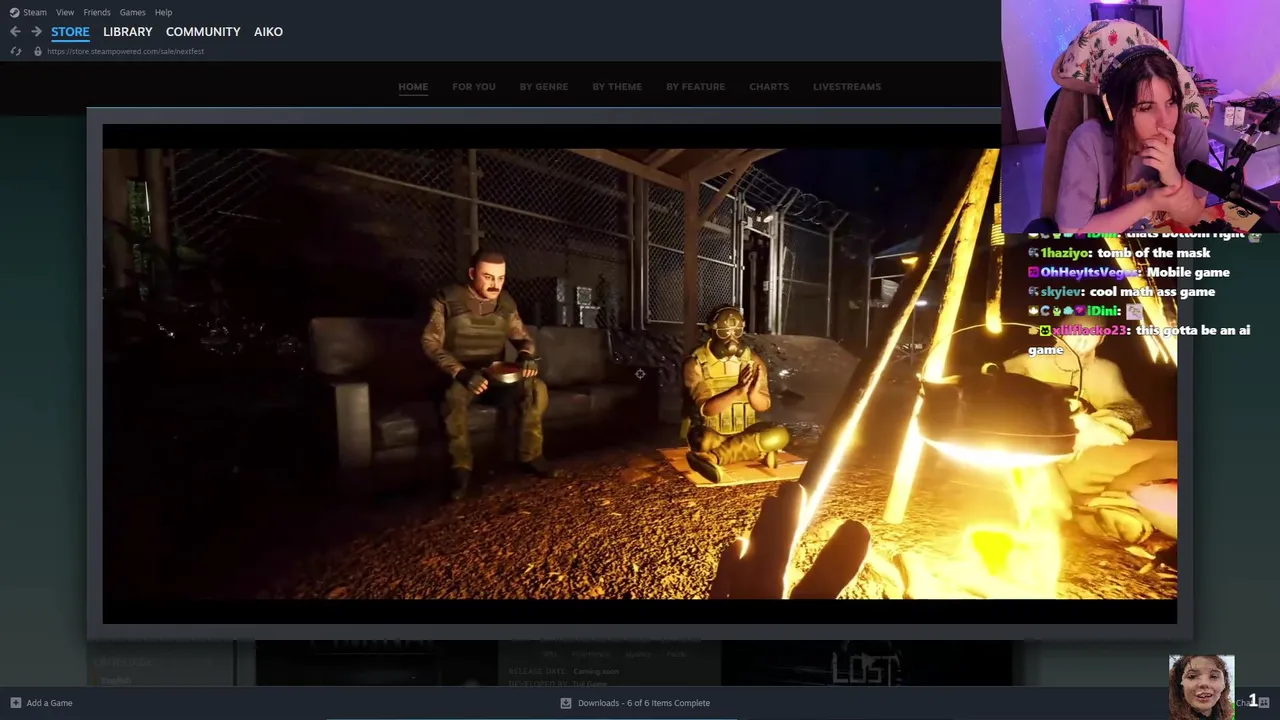Select the BY FEATURE tab
The width and height of the screenshot is (1280, 720).
click(696, 87)
